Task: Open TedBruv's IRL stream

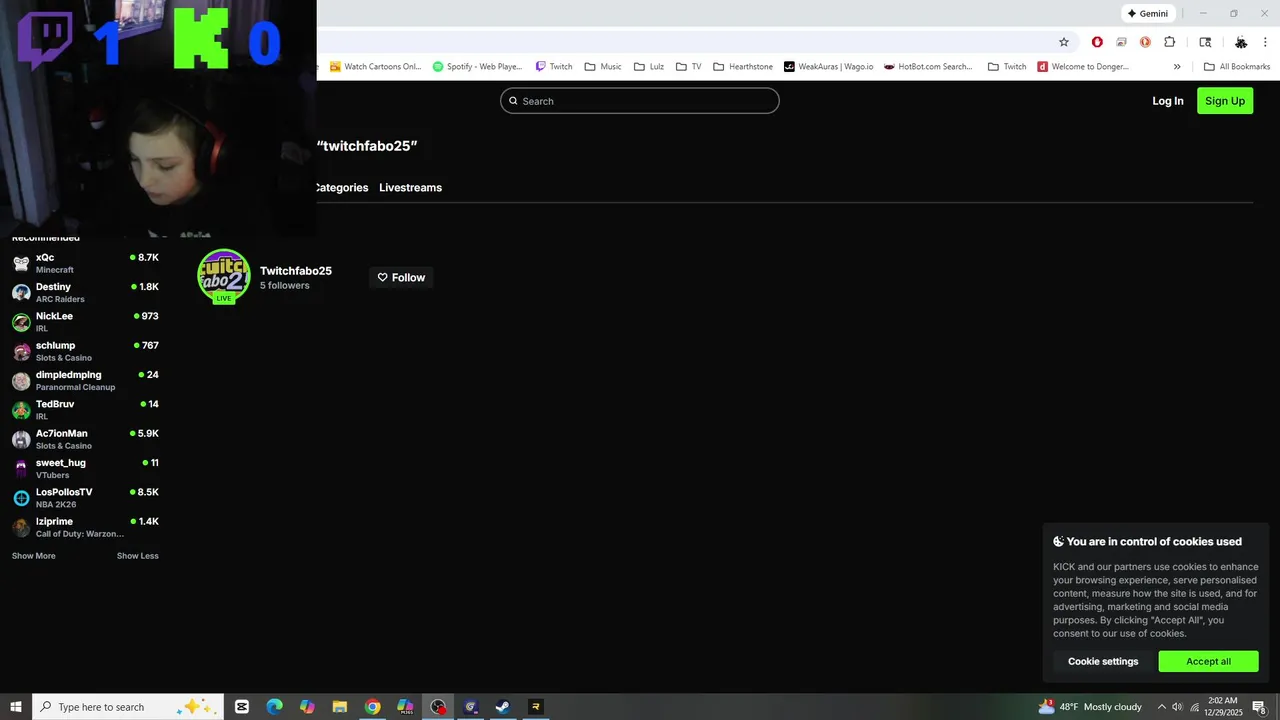Action: [85, 410]
